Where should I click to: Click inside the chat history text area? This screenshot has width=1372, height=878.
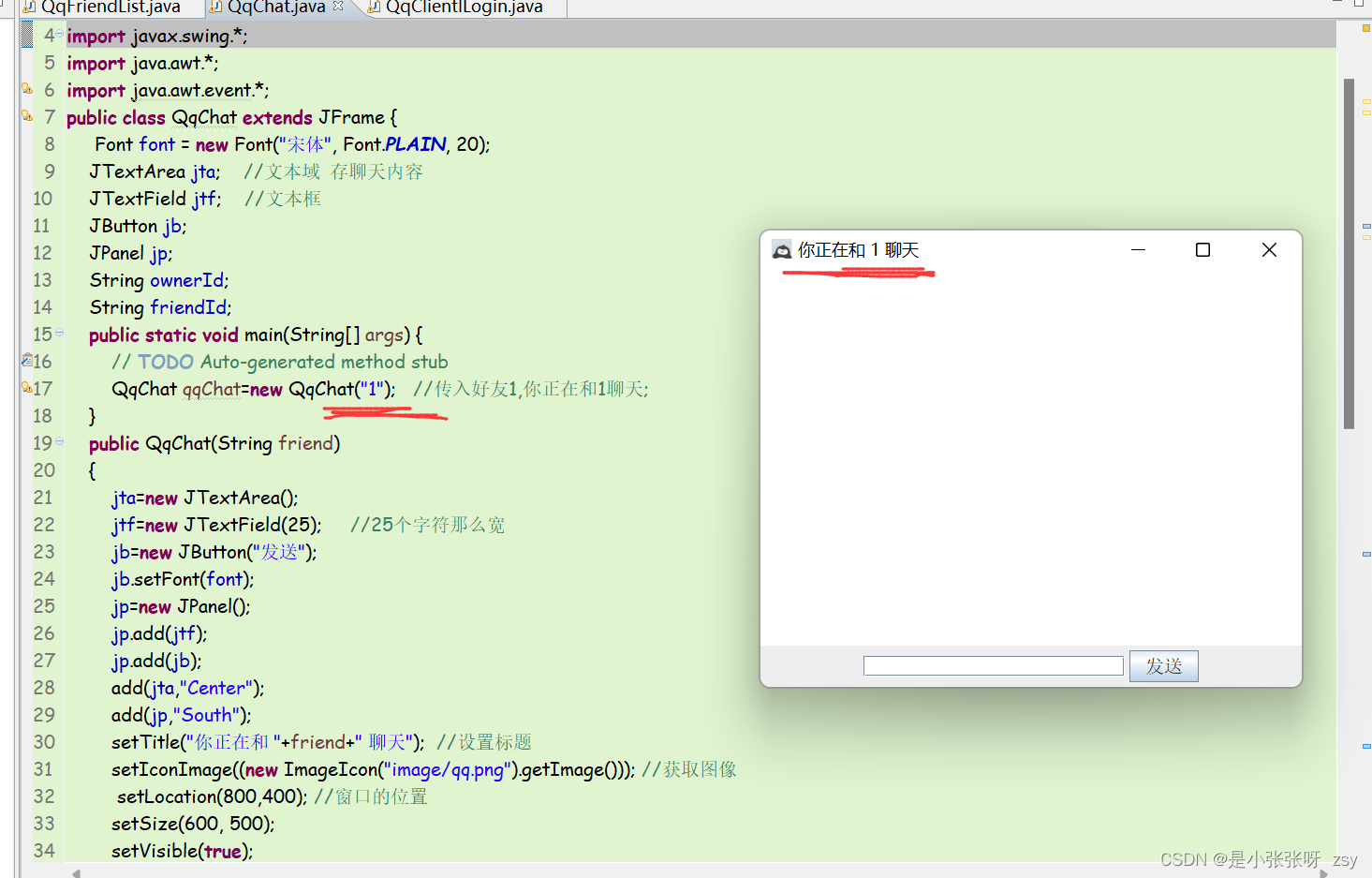[x=1030, y=459]
